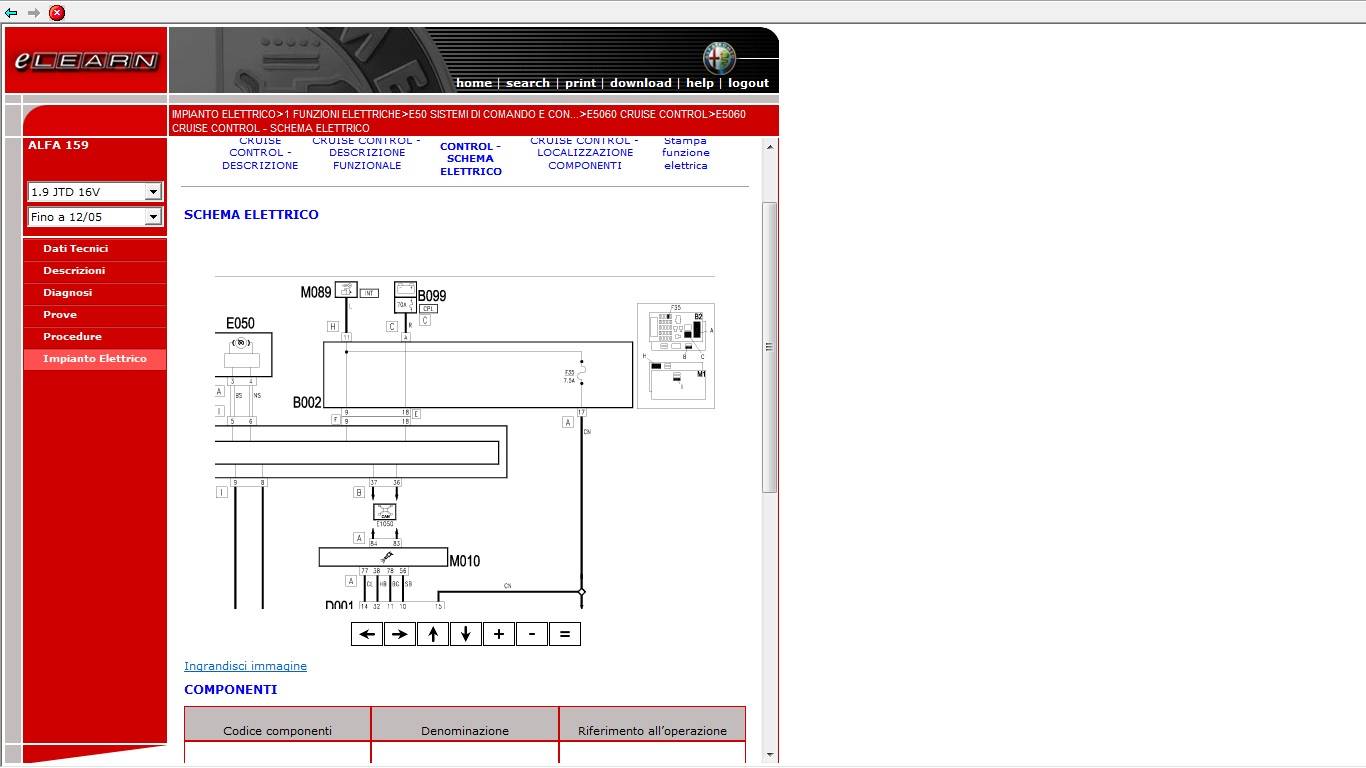Go back with the browser back arrow
The image size is (1366, 768).
coord(11,13)
